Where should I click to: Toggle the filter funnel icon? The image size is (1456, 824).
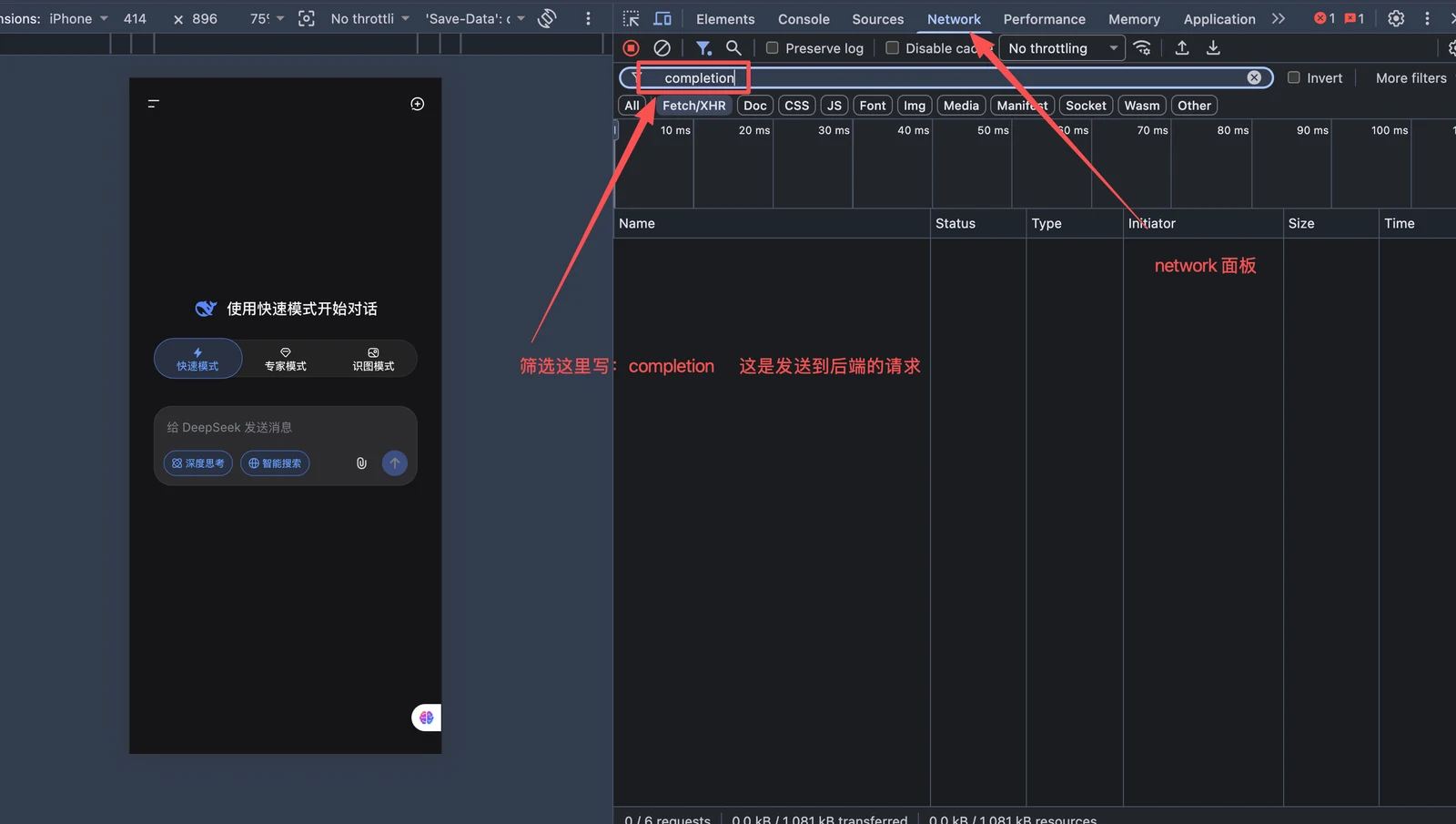[703, 48]
